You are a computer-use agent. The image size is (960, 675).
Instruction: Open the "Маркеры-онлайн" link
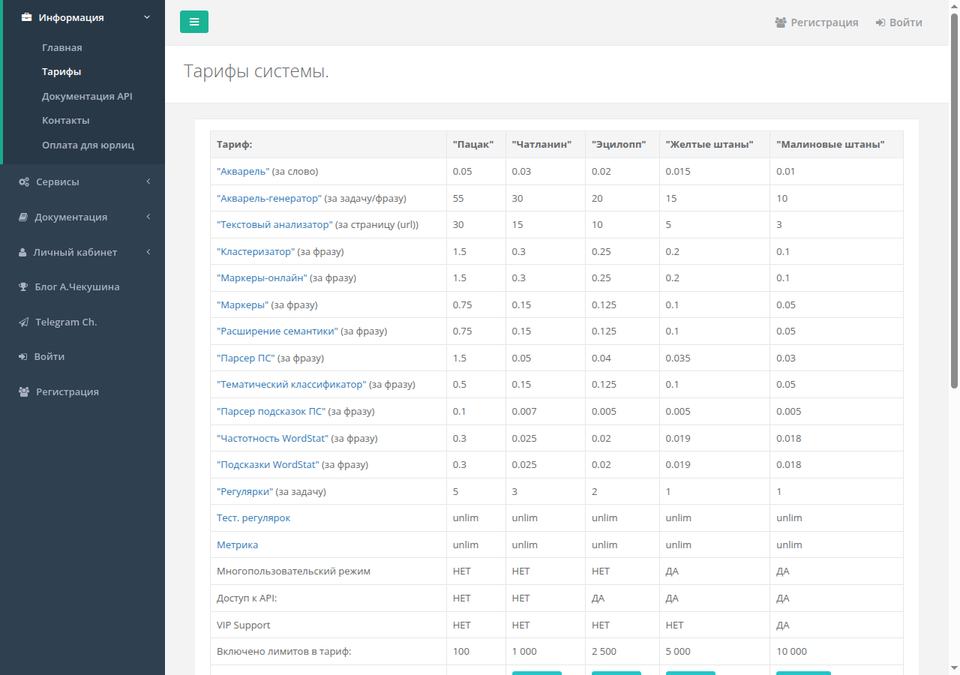point(262,278)
